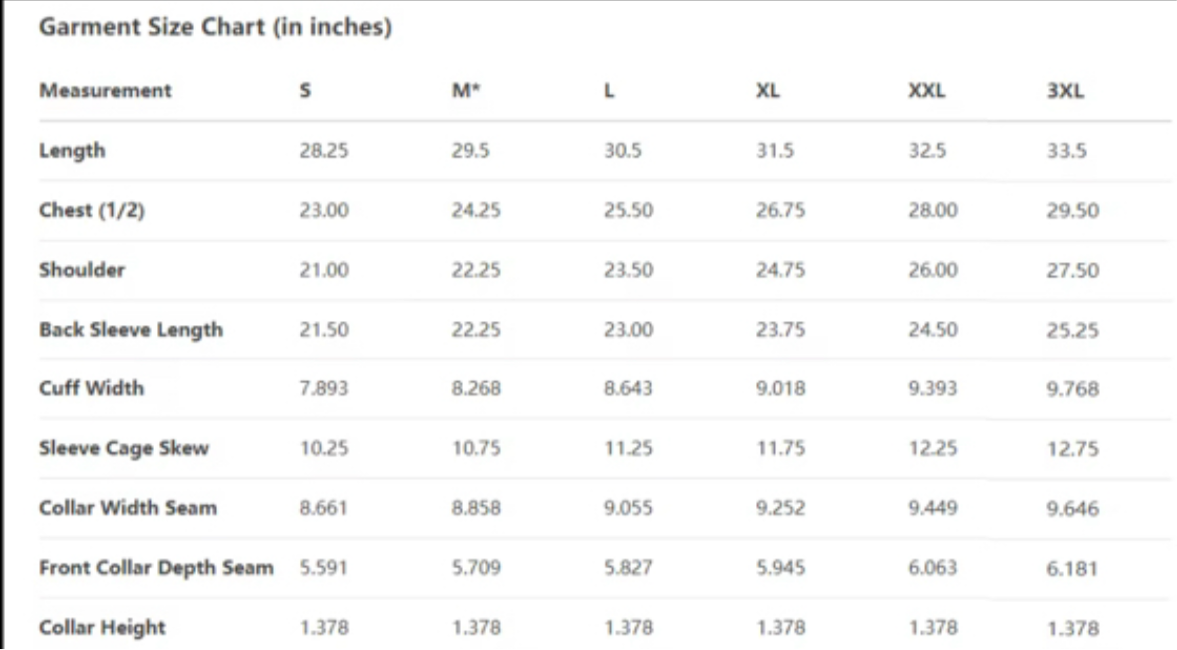
Task: Click the Front Collar Depth Seam label
Action: click(x=156, y=568)
